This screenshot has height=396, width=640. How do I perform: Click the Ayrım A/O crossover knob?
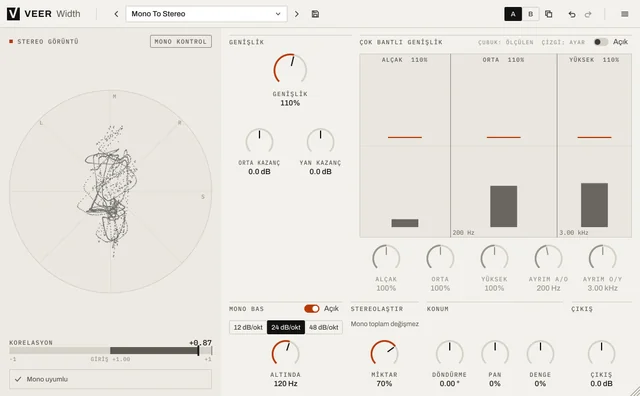[548, 258]
